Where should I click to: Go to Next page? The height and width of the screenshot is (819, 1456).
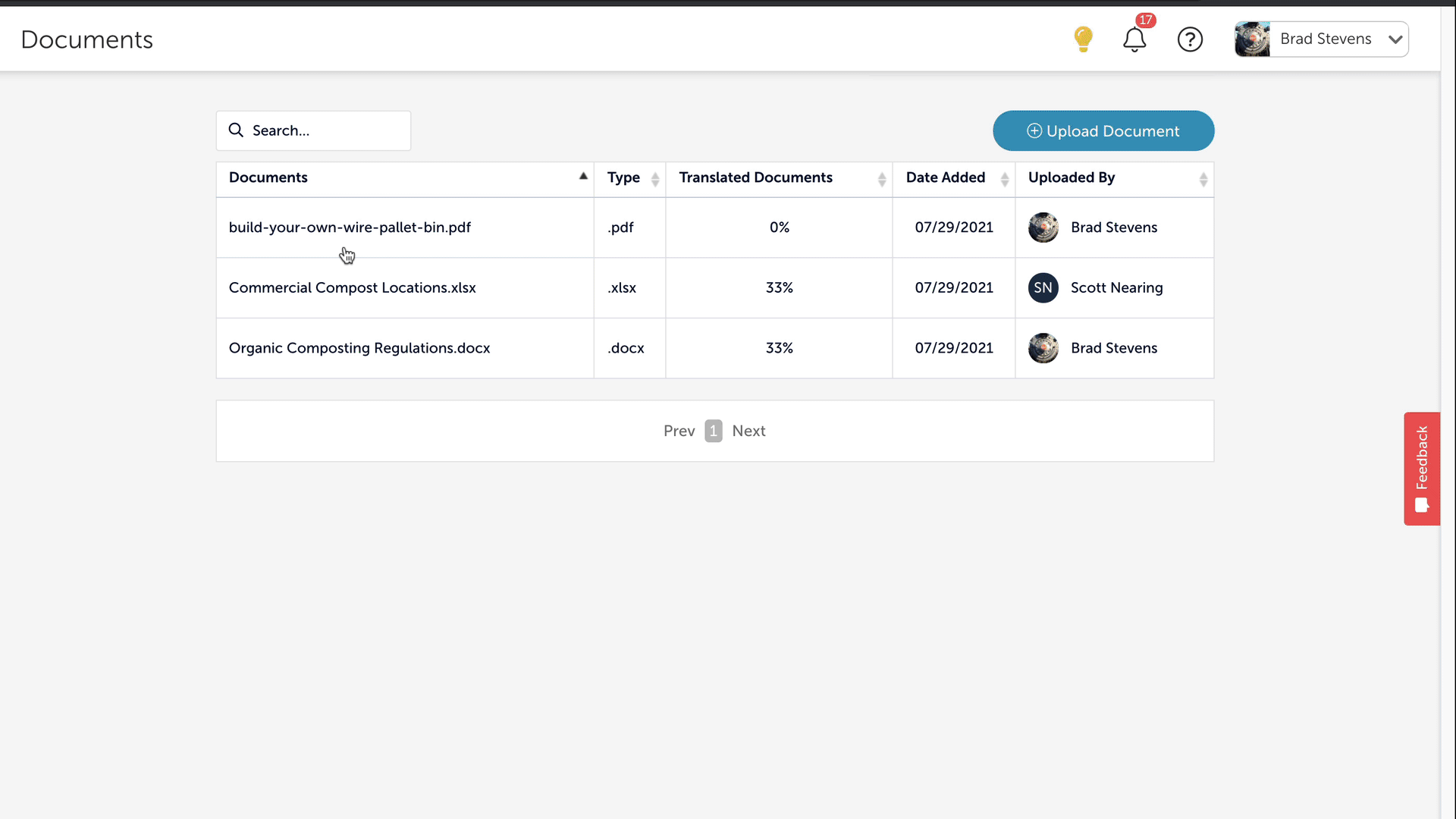click(748, 431)
